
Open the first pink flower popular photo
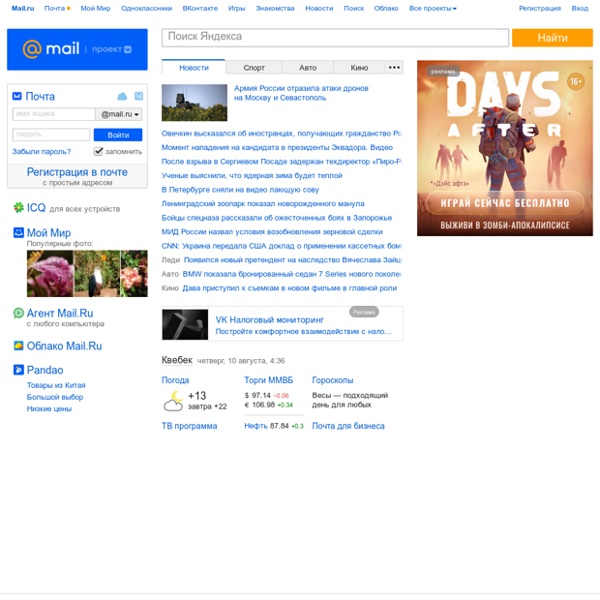click(48, 273)
